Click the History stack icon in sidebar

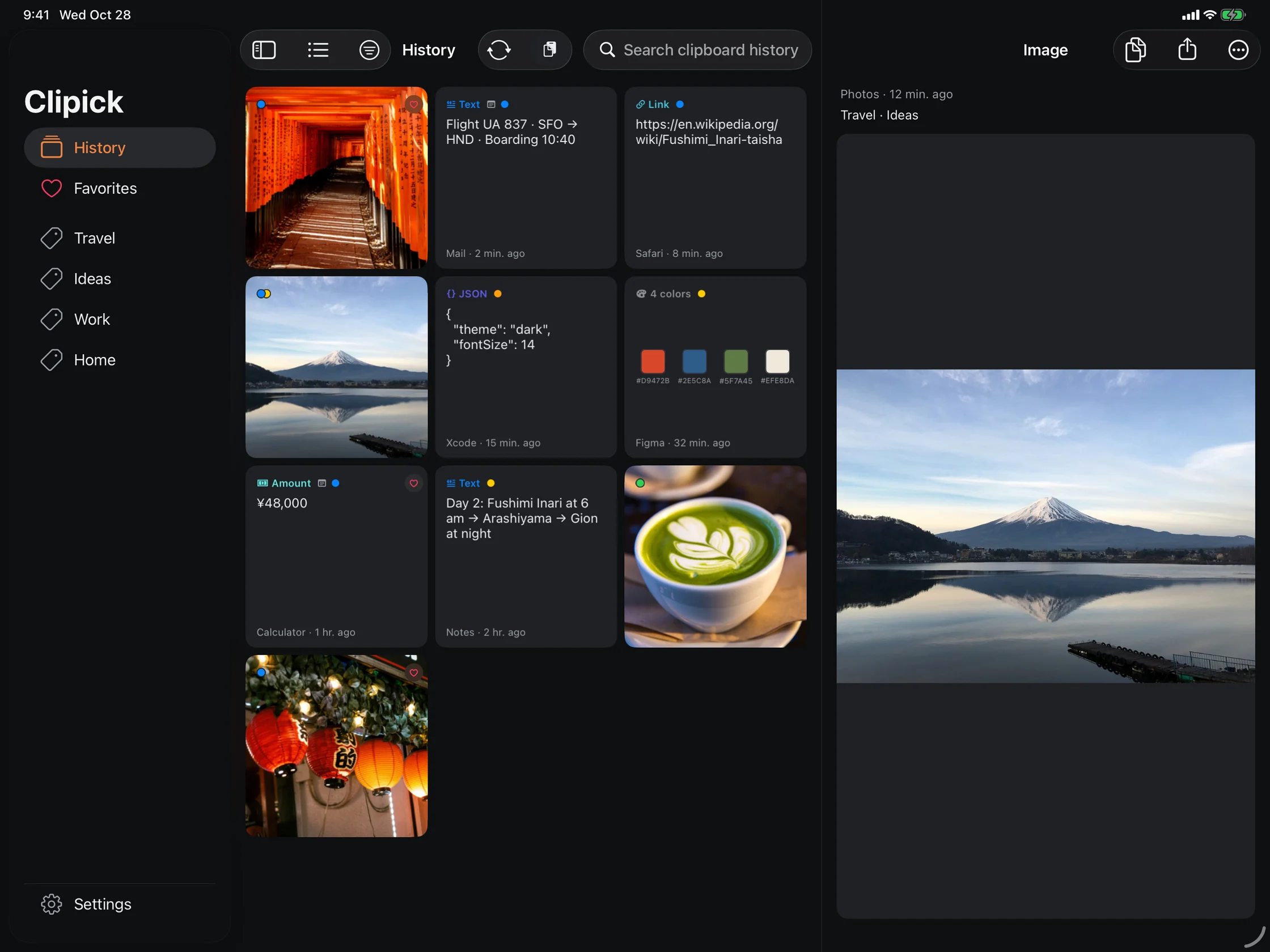pos(52,147)
